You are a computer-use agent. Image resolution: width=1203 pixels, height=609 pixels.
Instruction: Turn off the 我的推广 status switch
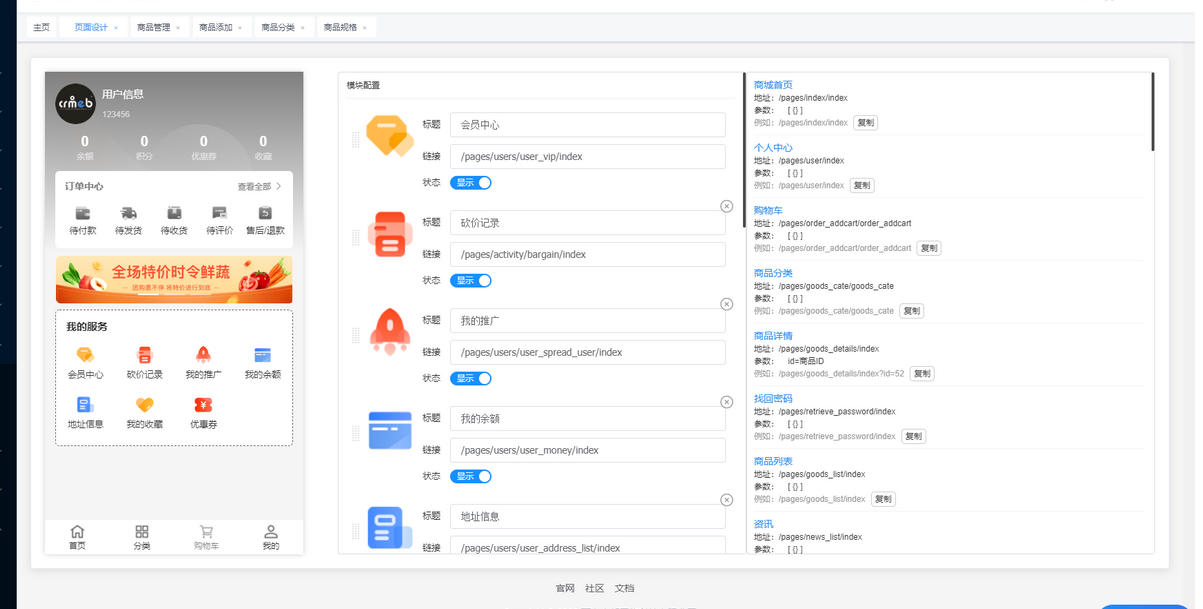tap(471, 379)
